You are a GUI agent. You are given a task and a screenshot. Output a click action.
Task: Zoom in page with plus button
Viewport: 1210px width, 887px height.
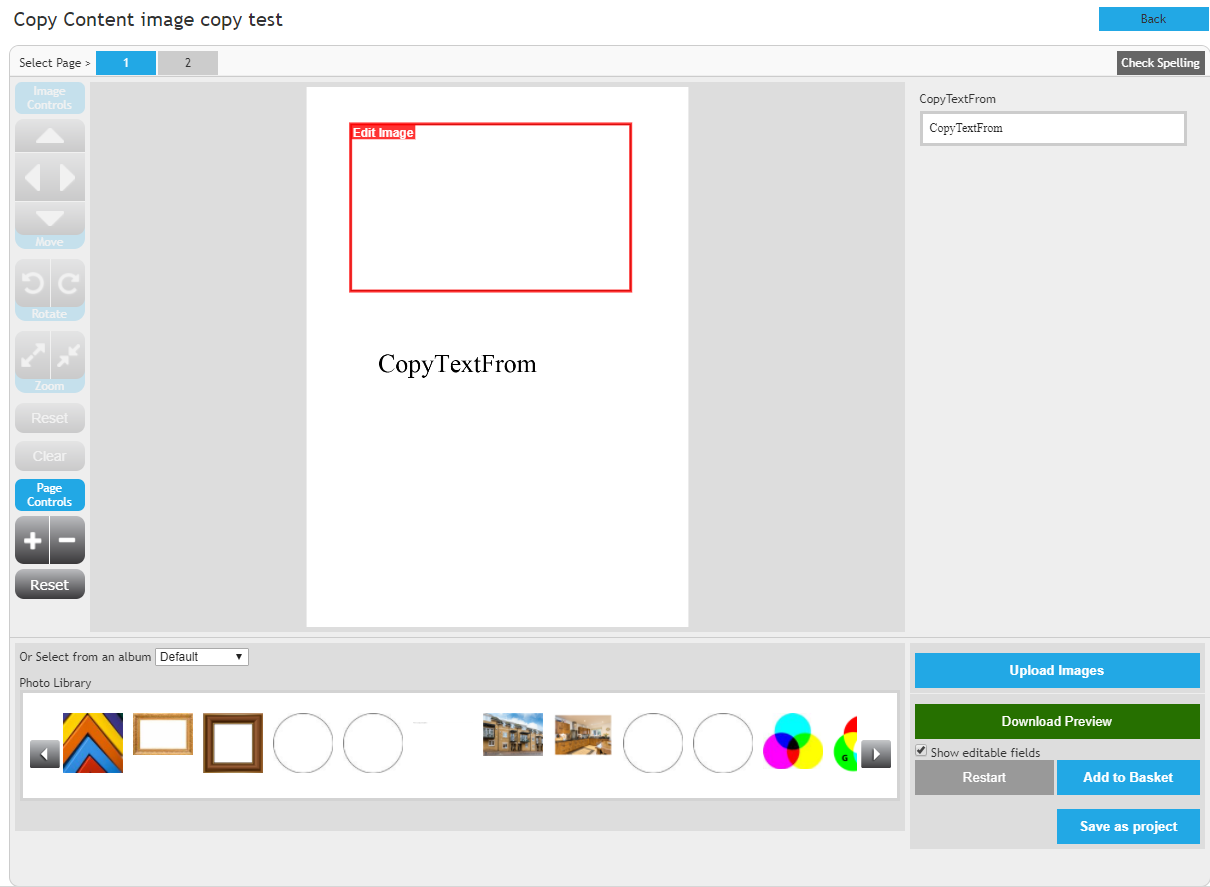(32, 541)
